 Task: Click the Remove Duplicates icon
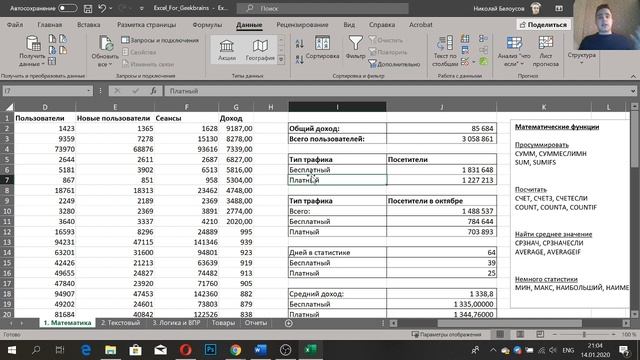(465, 51)
